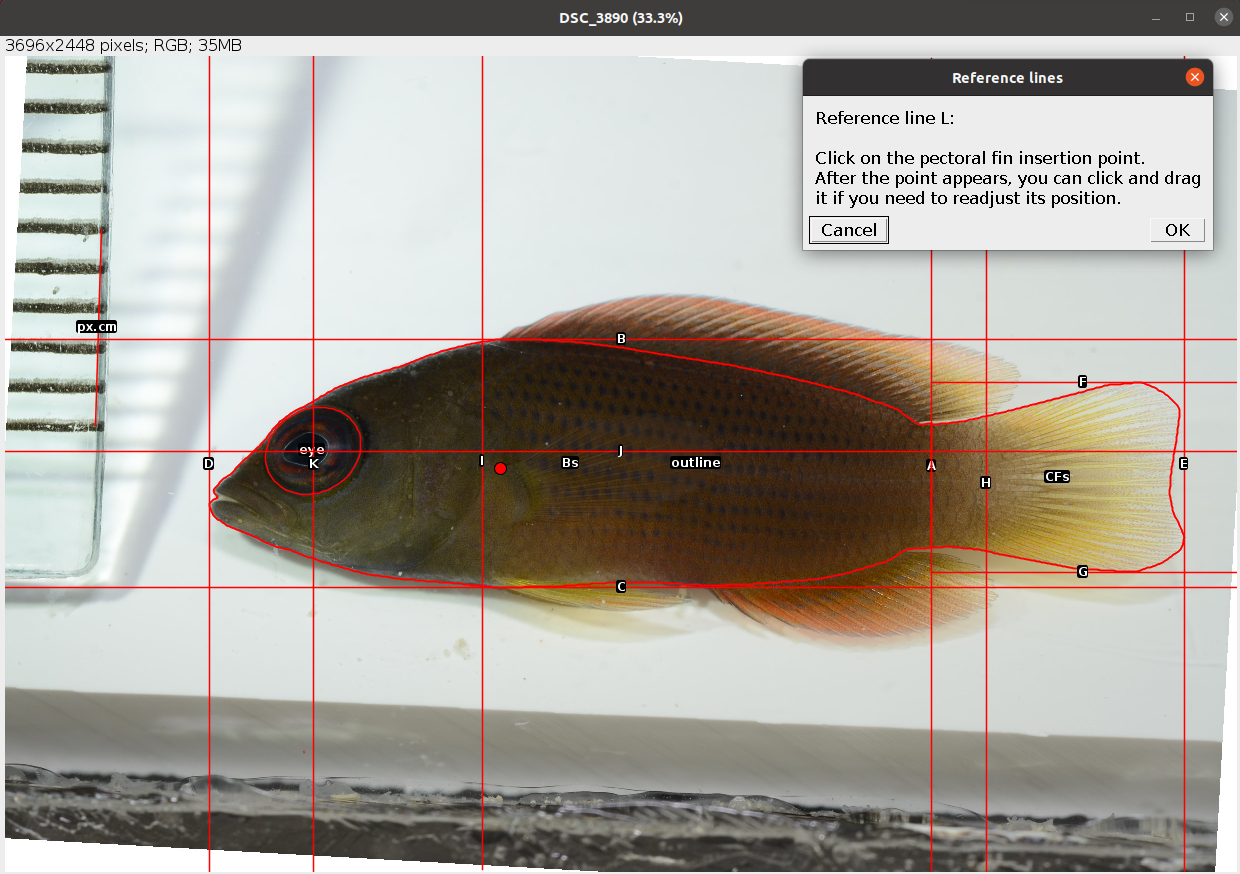The width and height of the screenshot is (1240, 874).
Task: Select point G on the lower caudal fin
Action: click(x=1082, y=571)
